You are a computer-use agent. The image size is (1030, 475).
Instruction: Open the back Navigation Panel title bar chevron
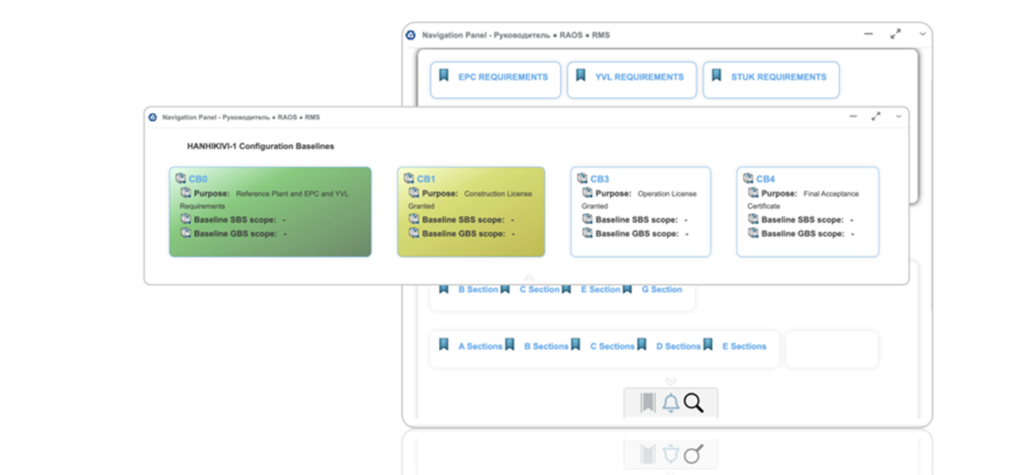pyautogui.click(x=922, y=34)
